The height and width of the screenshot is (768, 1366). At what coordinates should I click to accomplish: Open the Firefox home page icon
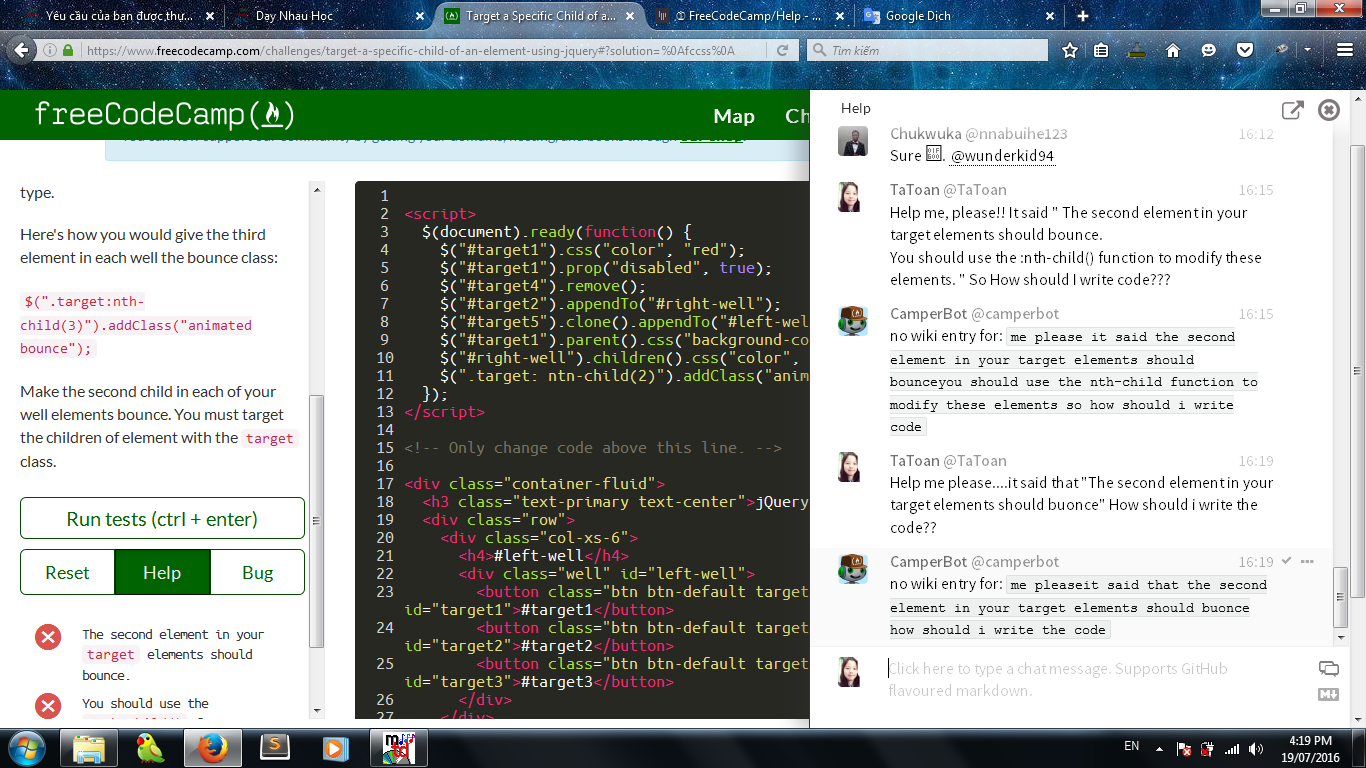click(1173, 50)
